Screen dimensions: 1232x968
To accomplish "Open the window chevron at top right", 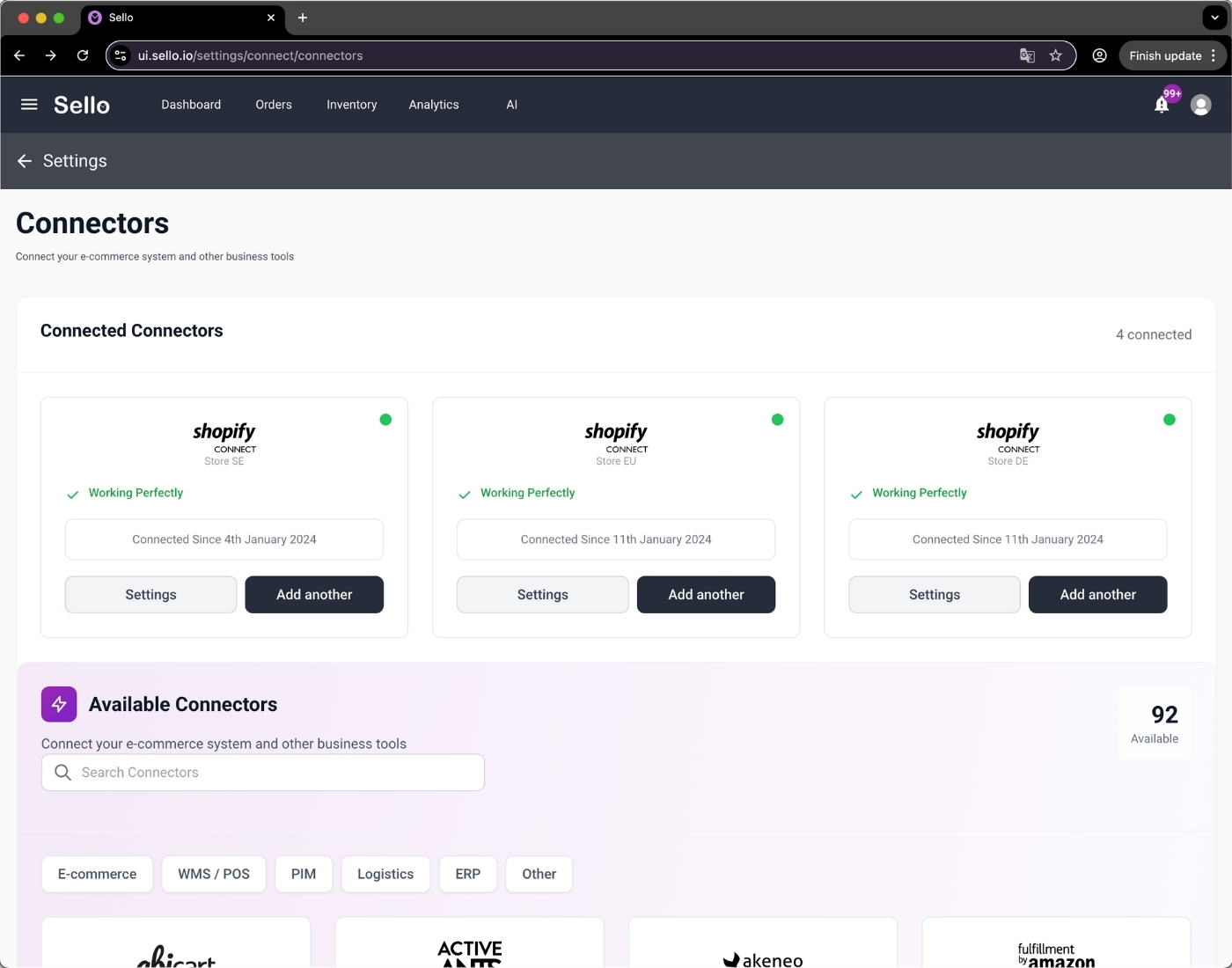I will (1214, 17).
